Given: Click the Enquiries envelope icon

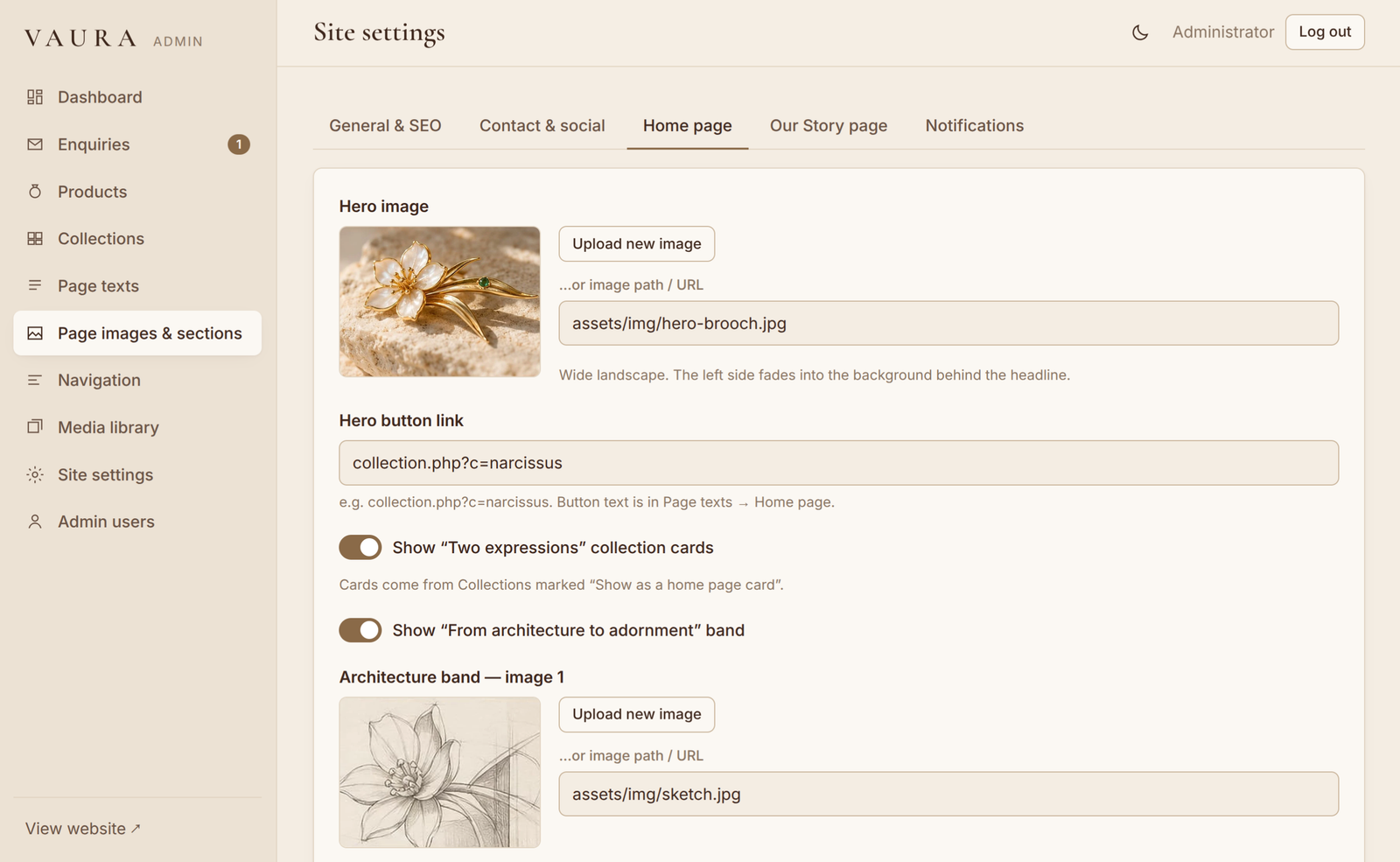Looking at the screenshot, I should [35, 144].
